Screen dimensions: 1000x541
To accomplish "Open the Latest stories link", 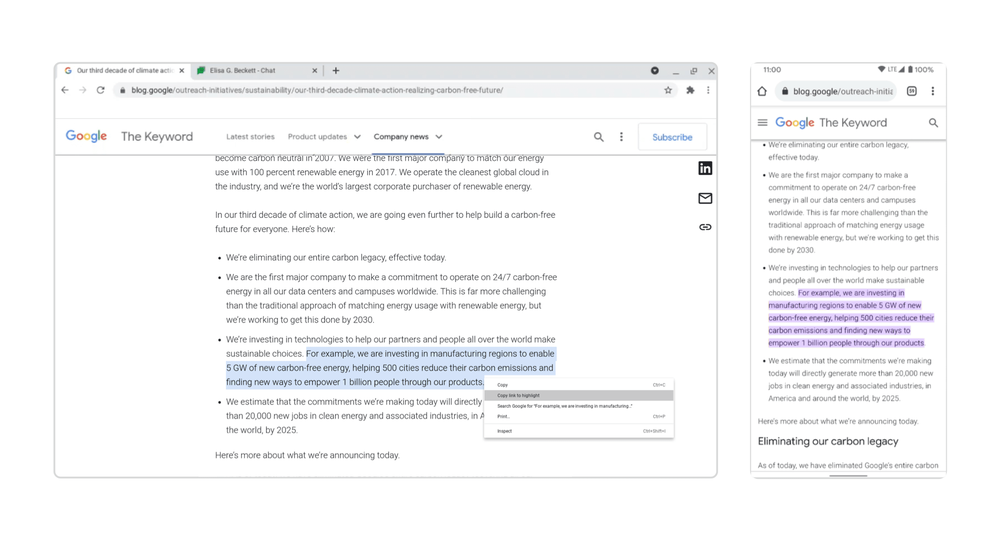I will [250, 137].
